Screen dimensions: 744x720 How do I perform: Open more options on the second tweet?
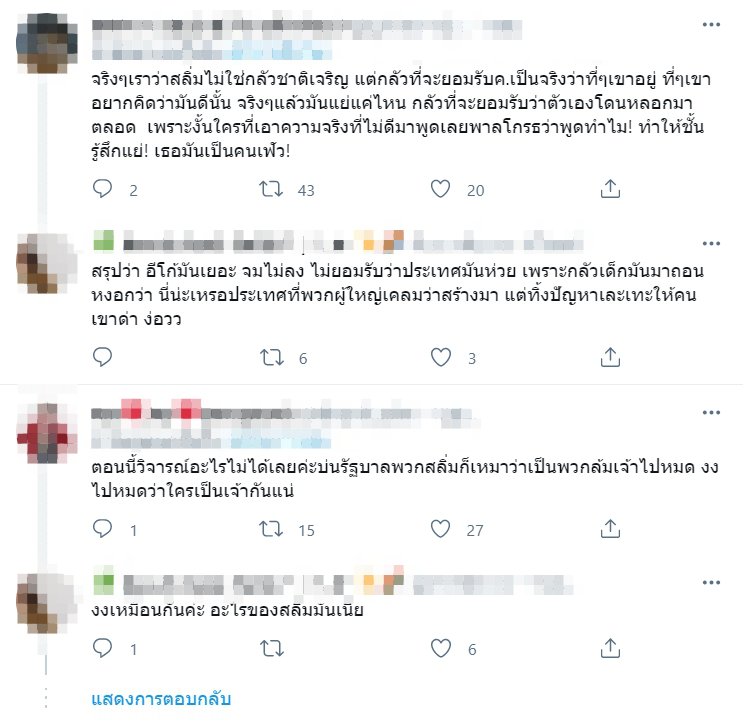[711, 243]
